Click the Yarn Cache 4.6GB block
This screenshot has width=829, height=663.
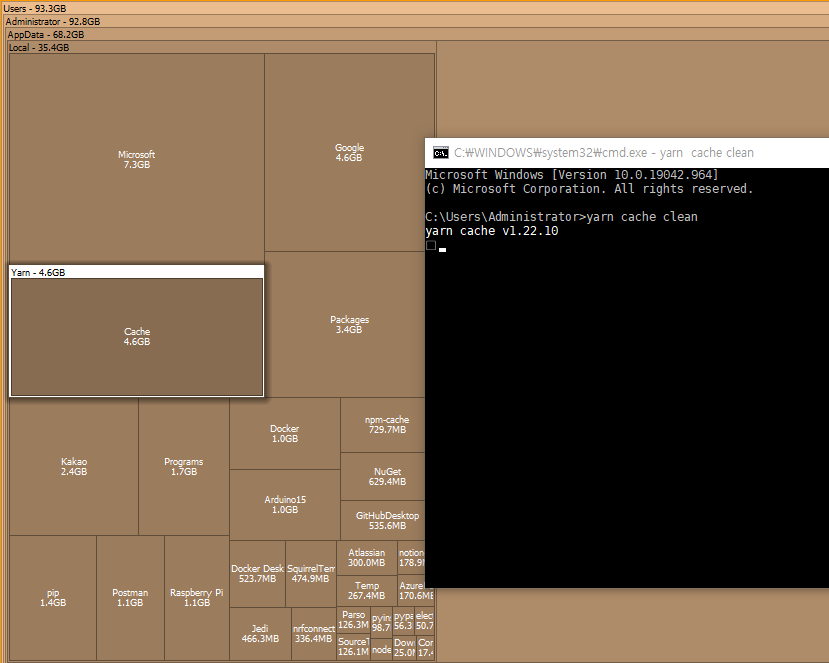pos(137,337)
